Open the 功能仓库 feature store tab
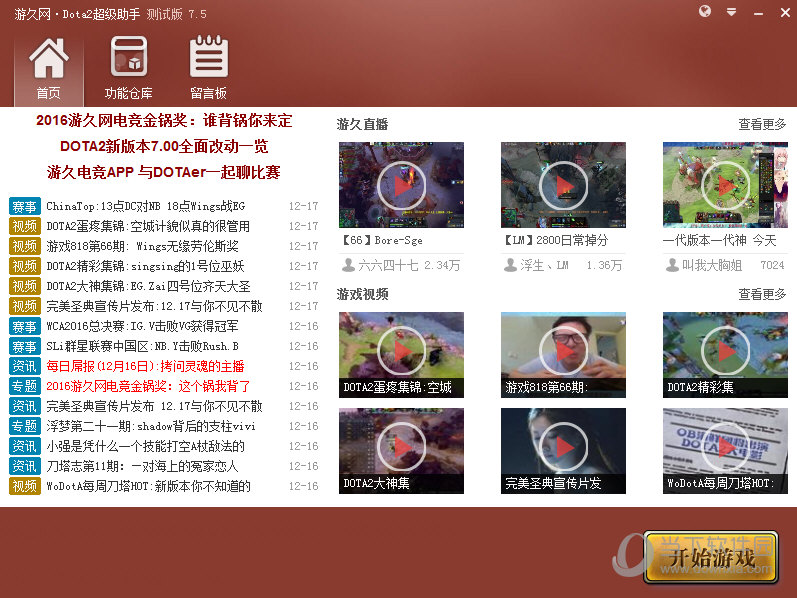797x598 pixels. pyautogui.click(x=129, y=69)
